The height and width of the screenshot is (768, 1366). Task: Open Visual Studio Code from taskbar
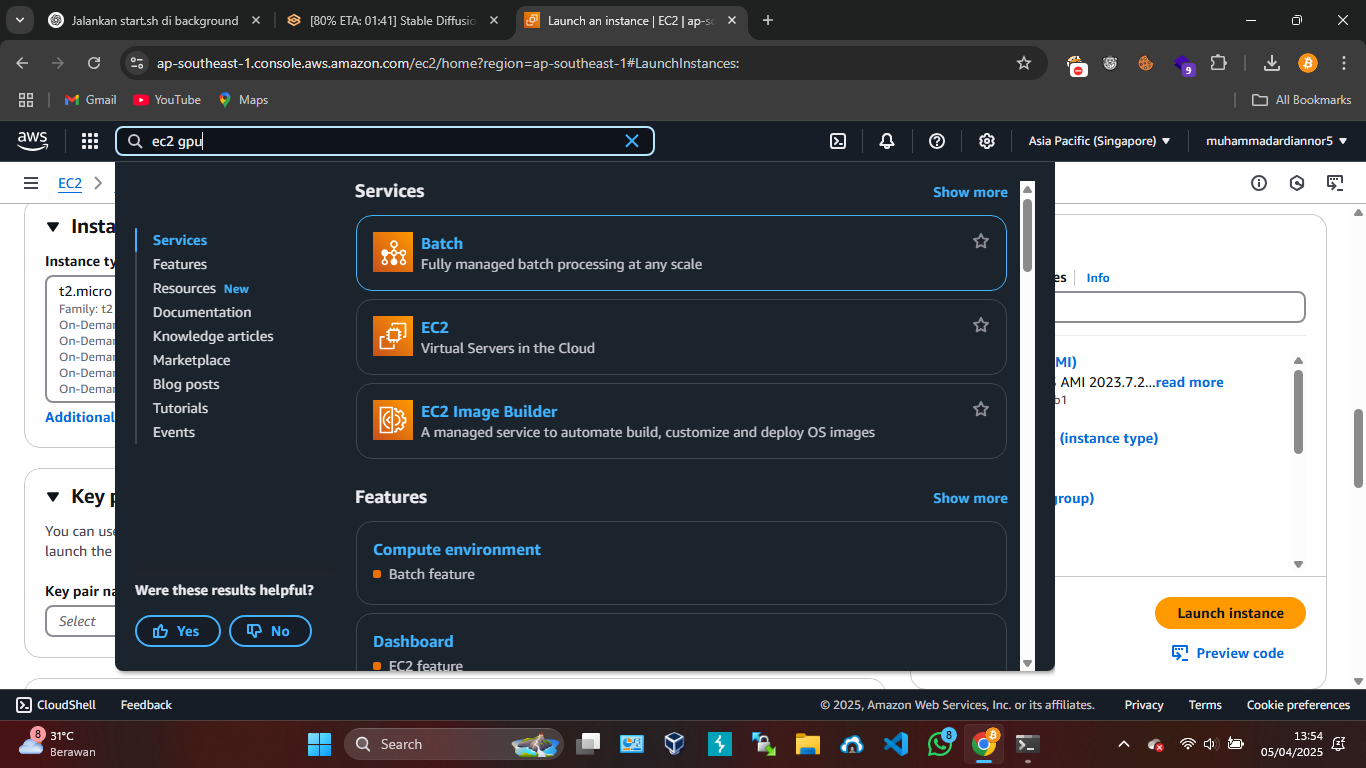point(896,744)
